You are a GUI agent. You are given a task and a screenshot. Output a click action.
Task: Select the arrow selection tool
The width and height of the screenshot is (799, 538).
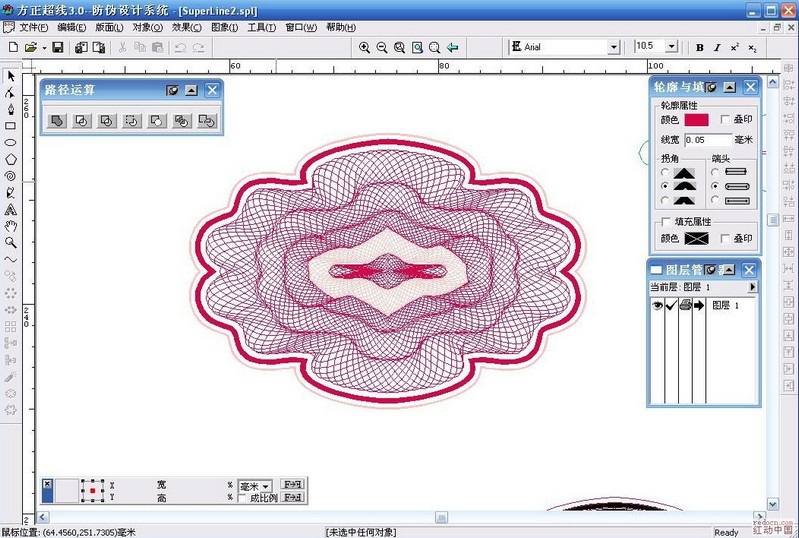click(11, 76)
